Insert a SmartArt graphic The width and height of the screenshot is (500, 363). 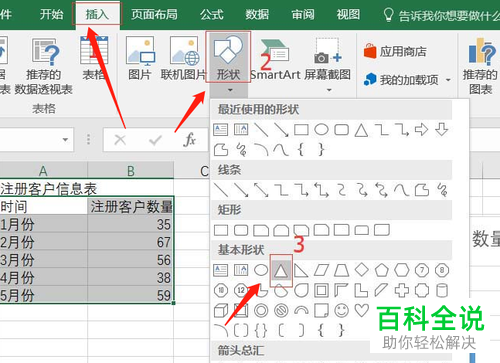tap(275, 60)
